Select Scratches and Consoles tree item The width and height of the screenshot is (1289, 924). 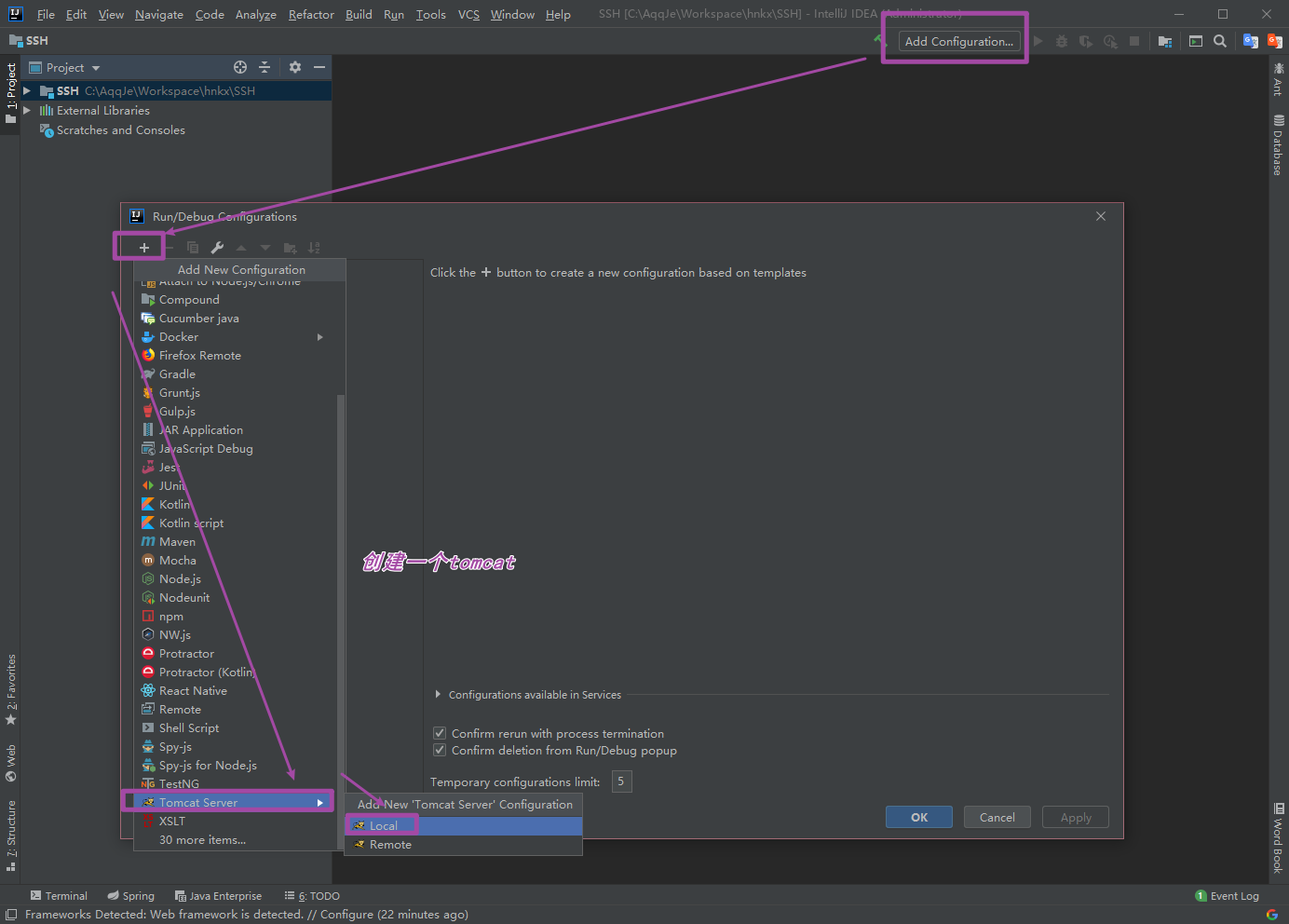120,130
